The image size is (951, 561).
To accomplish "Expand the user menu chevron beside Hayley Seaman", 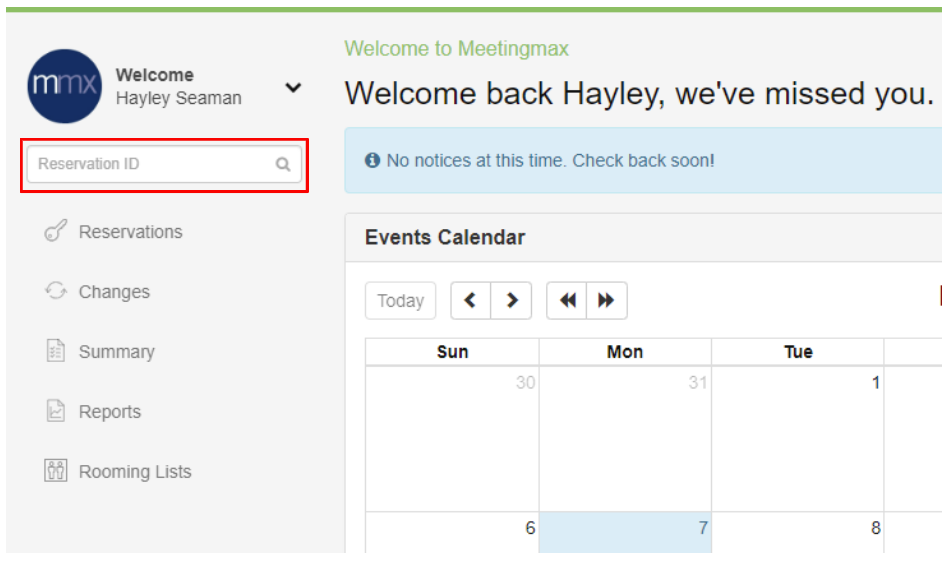I will [x=293, y=88].
